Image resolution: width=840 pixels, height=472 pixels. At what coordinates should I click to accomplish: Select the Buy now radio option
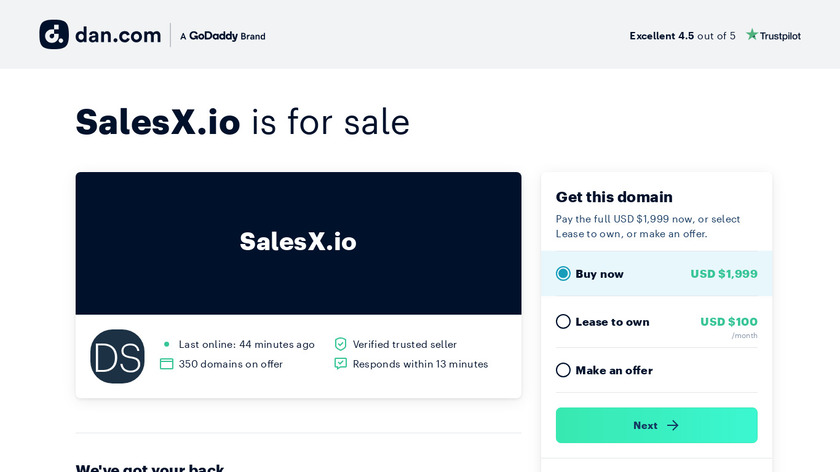coord(563,274)
